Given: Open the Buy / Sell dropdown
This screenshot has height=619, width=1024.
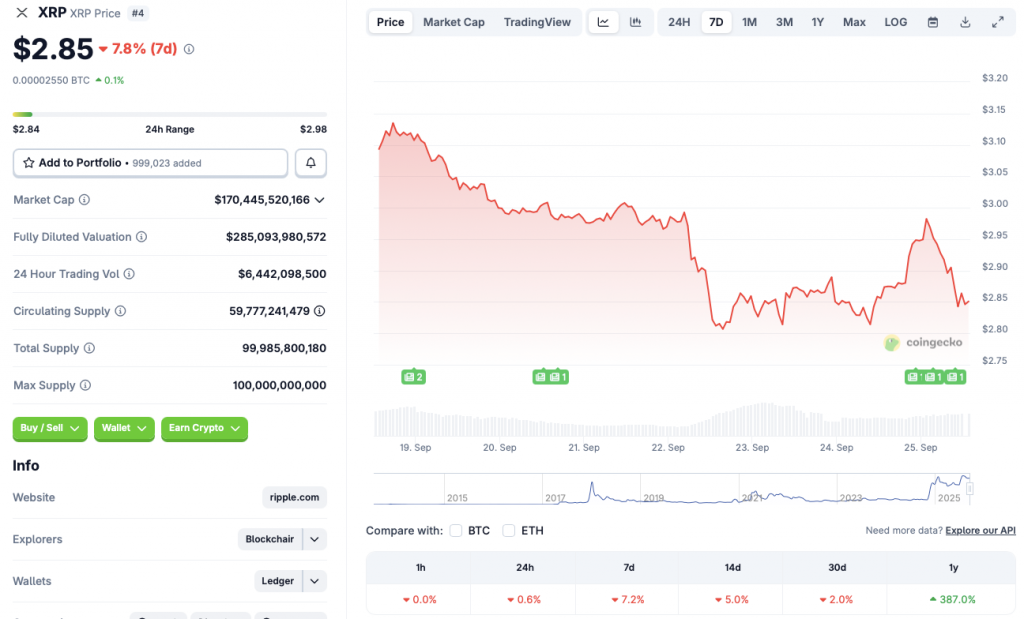Looking at the screenshot, I should [50, 428].
